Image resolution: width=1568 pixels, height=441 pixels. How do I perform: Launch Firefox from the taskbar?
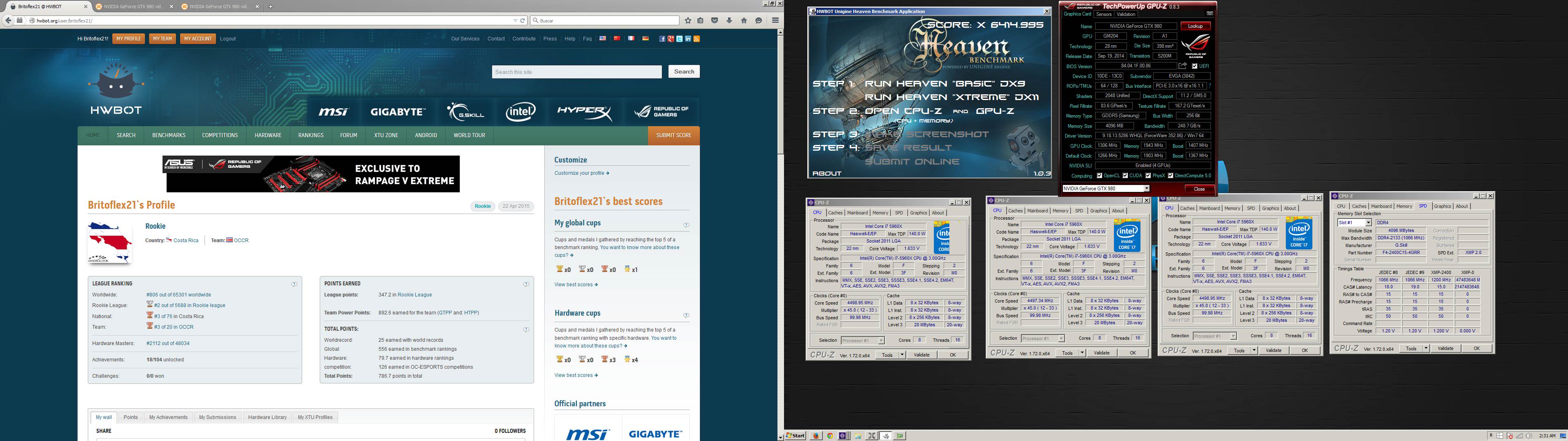[x=816, y=436]
